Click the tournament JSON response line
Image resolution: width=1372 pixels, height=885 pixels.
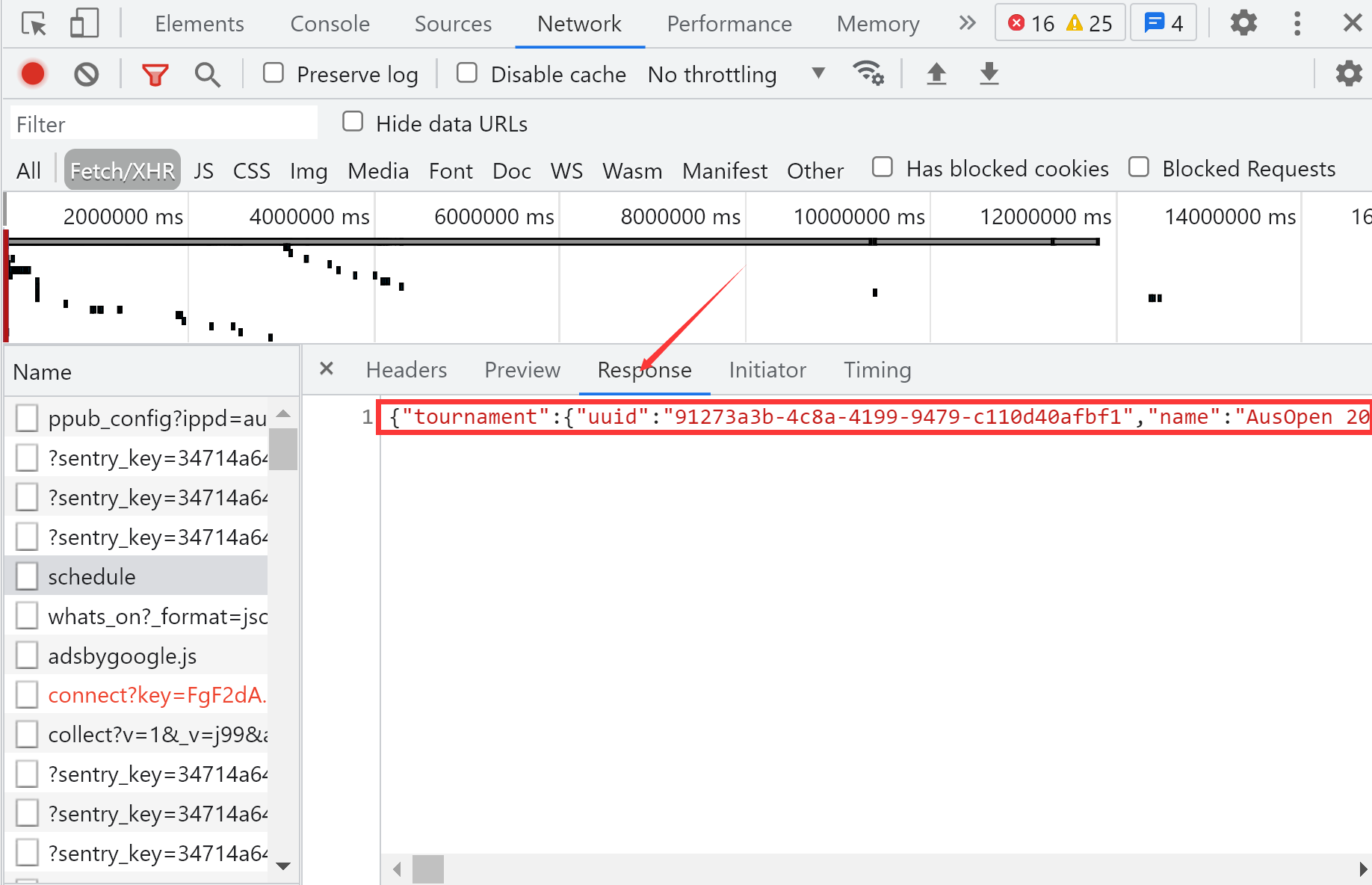point(876,416)
